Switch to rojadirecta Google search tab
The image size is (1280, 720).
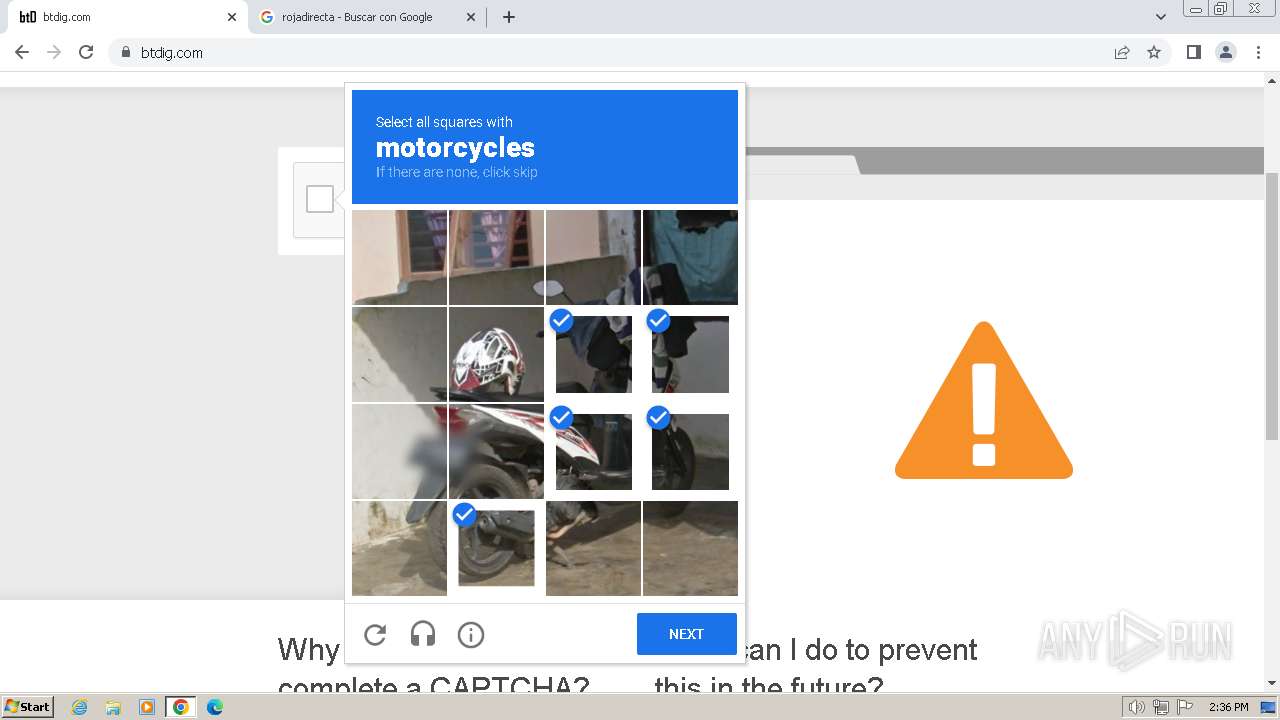[366, 17]
